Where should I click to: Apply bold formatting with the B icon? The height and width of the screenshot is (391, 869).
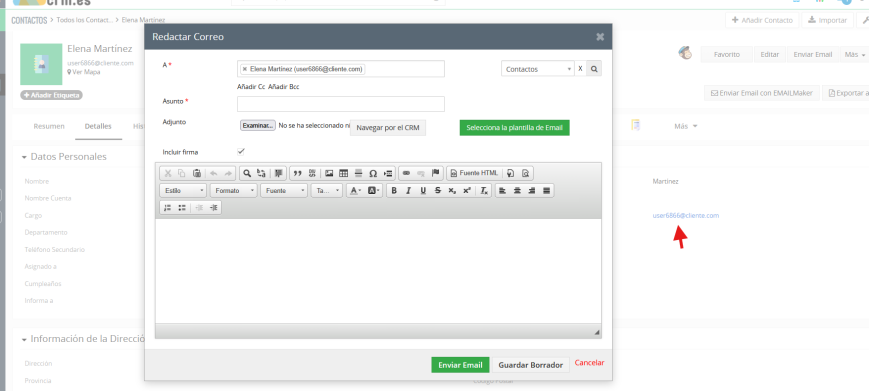tap(394, 191)
